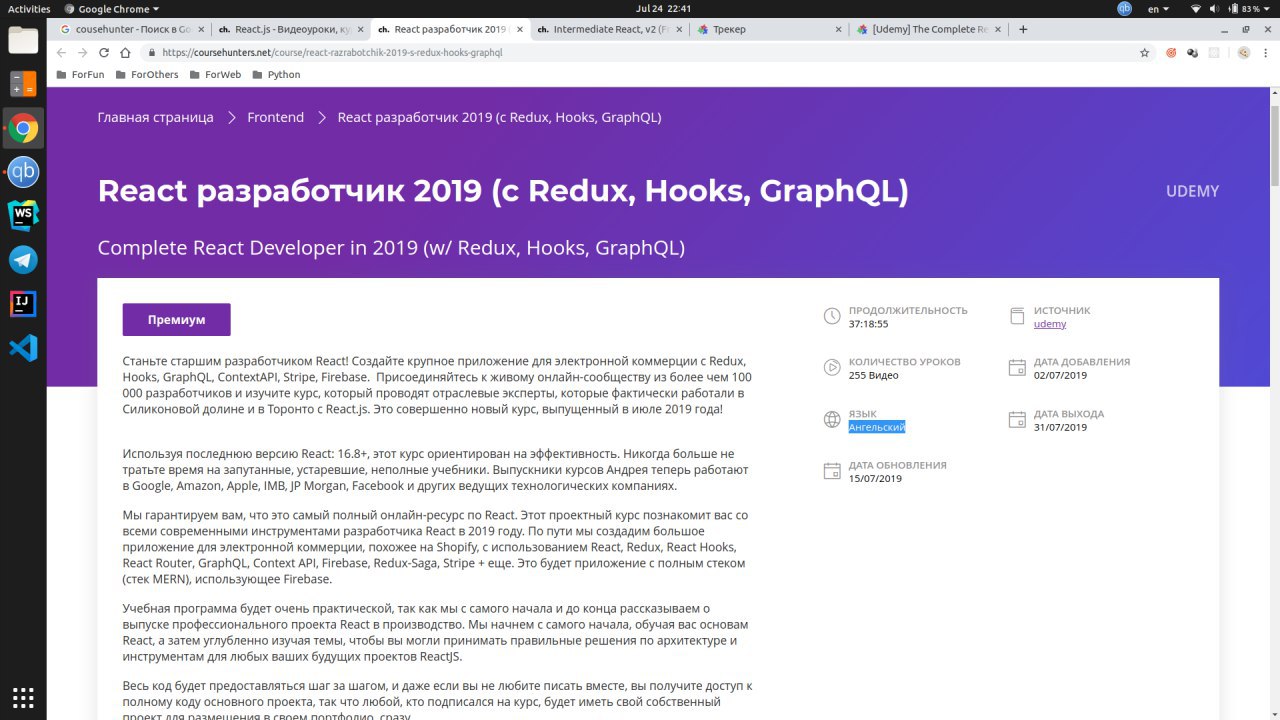
Task: Open the Google Chrome app menu in top bar
Action: 113,9
